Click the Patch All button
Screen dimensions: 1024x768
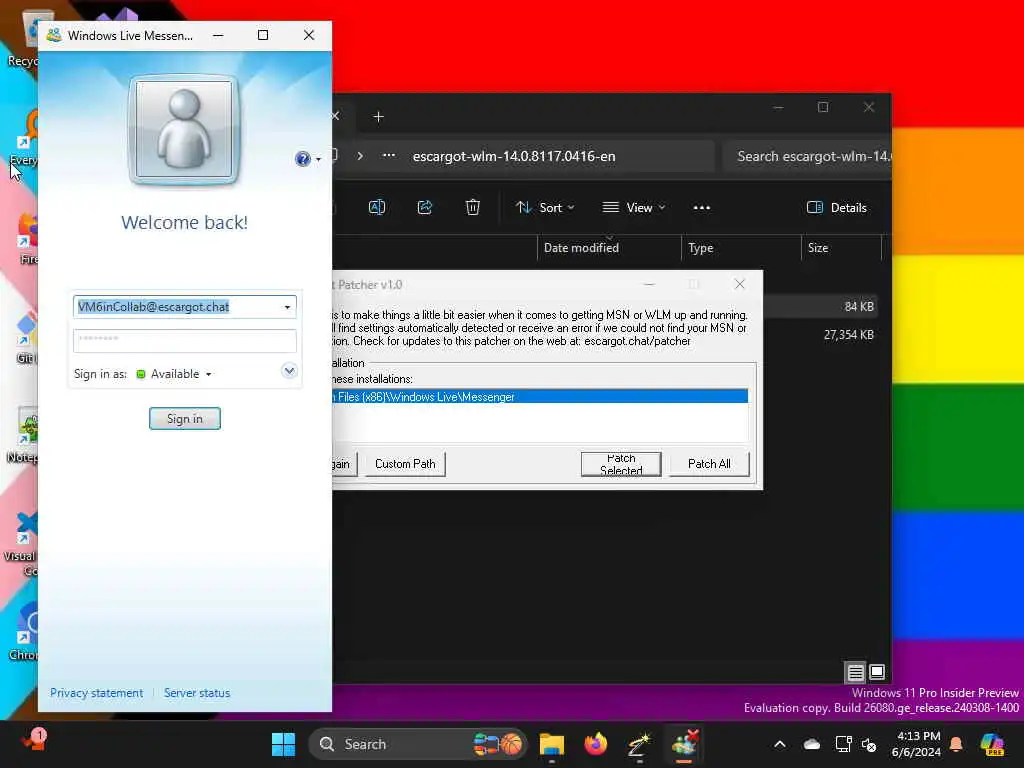(x=709, y=464)
